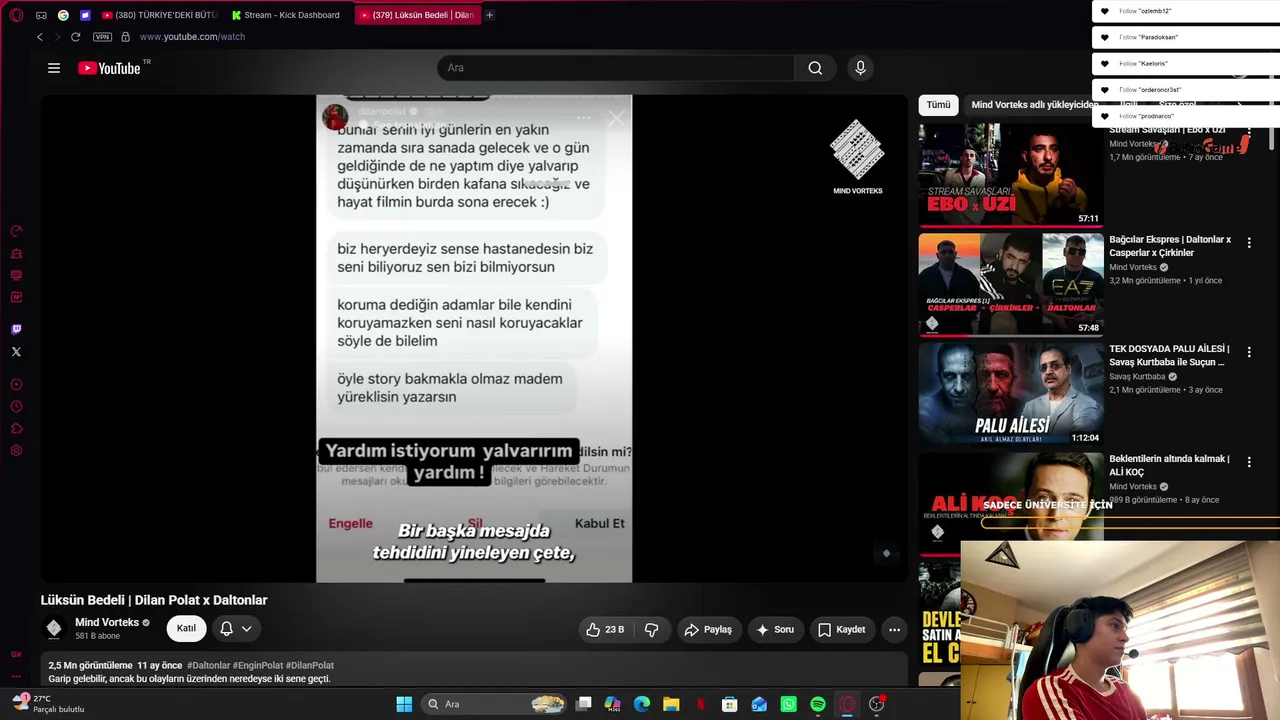Click the Soru ask button
The height and width of the screenshot is (720, 1280).
tap(776, 629)
